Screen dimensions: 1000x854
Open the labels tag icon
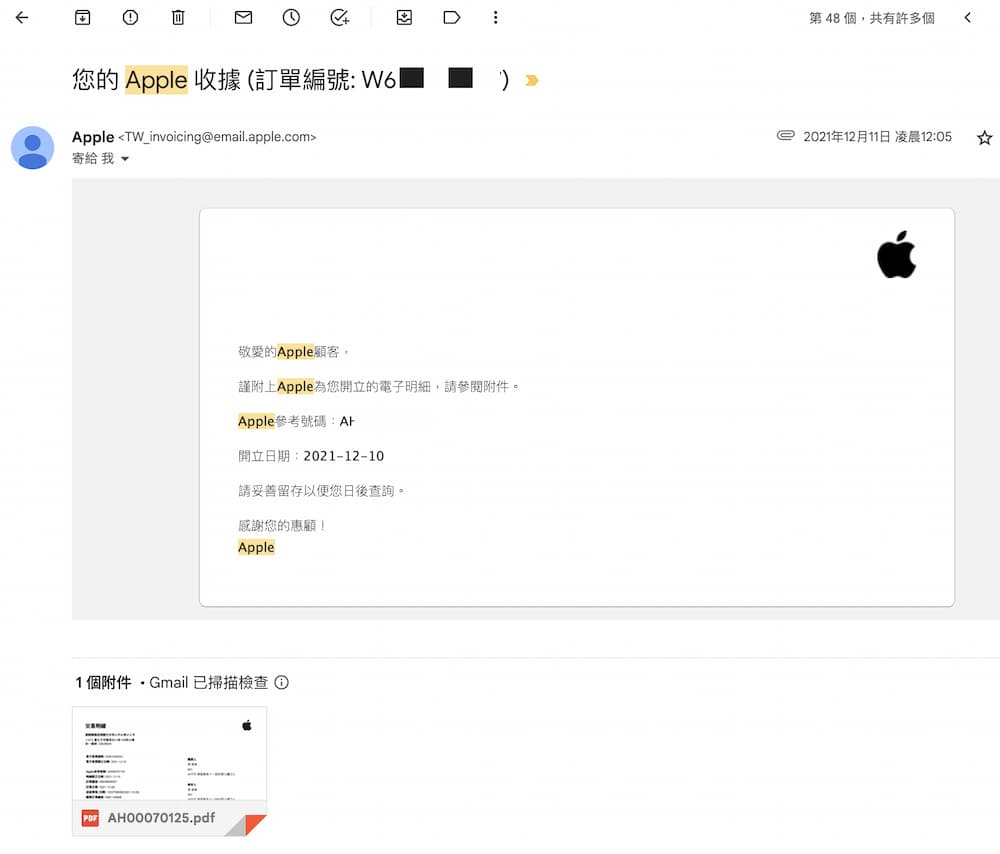point(452,18)
